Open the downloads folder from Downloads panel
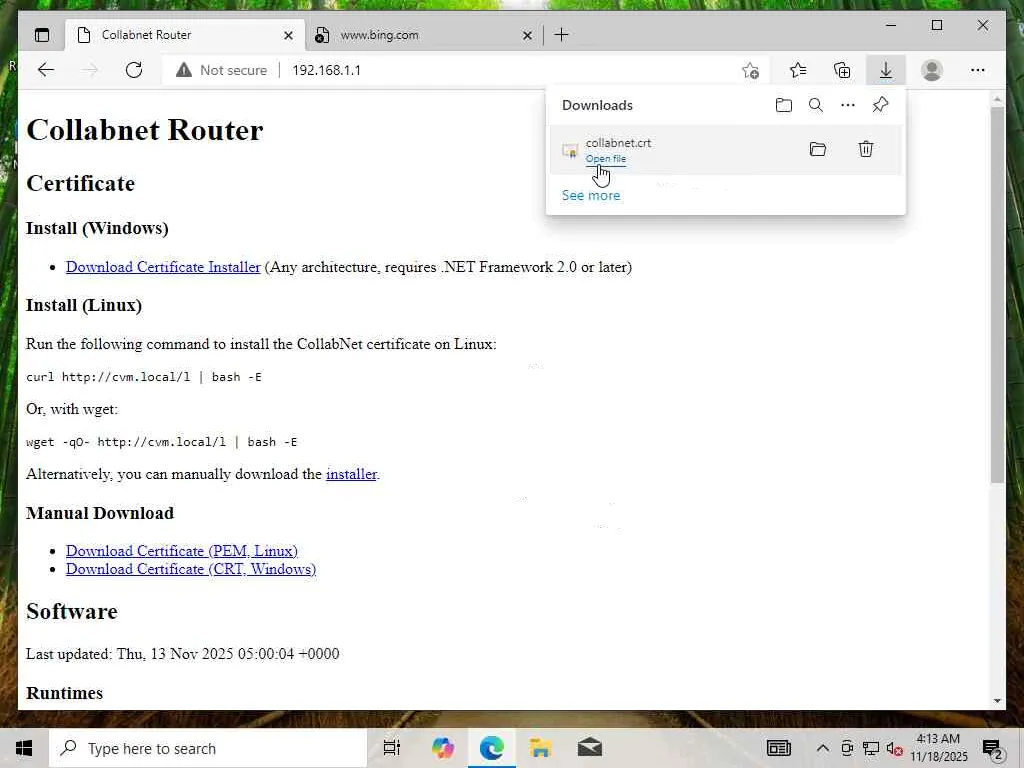1024x768 pixels. click(x=784, y=105)
